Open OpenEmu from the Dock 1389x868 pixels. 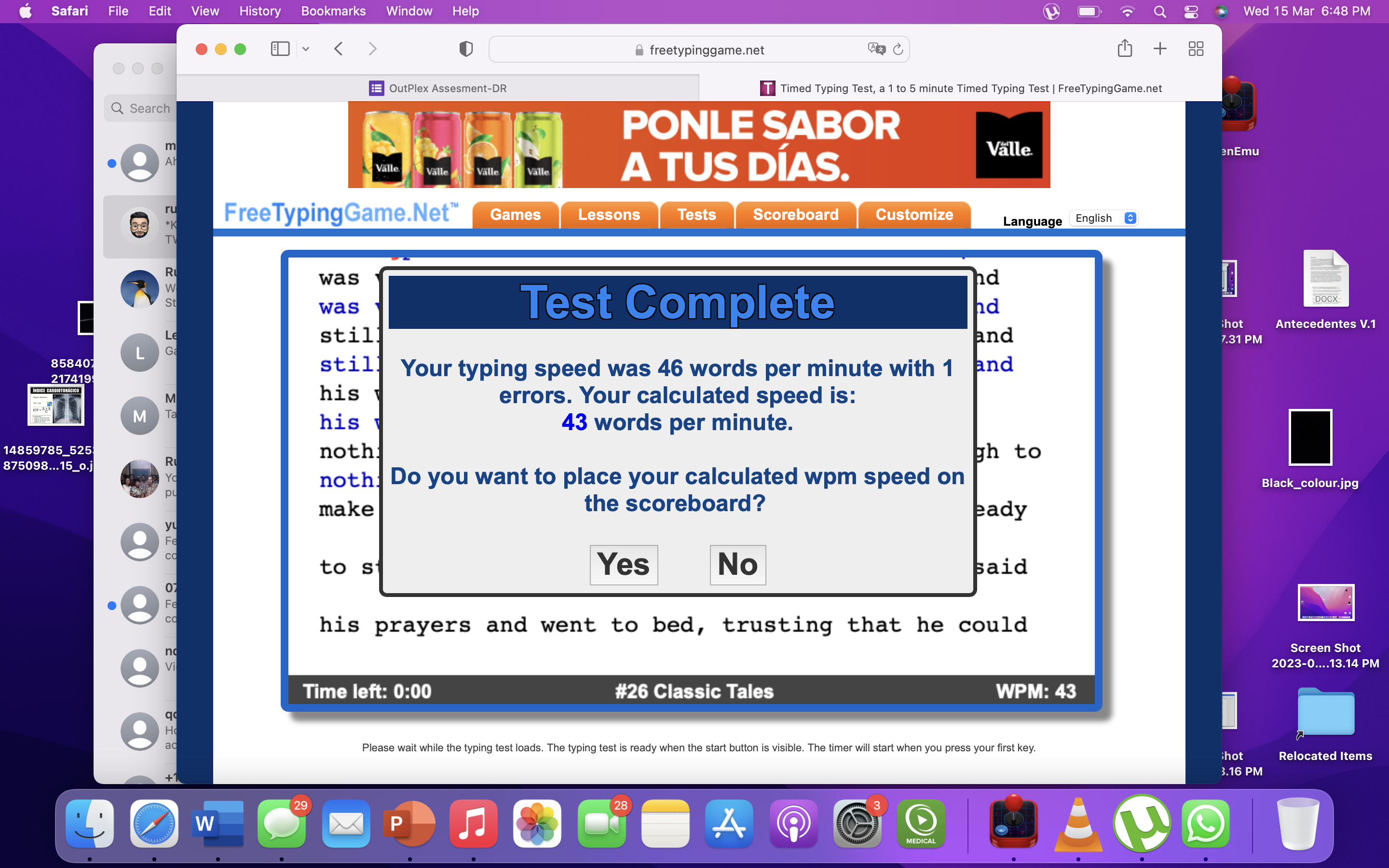coord(1014,823)
